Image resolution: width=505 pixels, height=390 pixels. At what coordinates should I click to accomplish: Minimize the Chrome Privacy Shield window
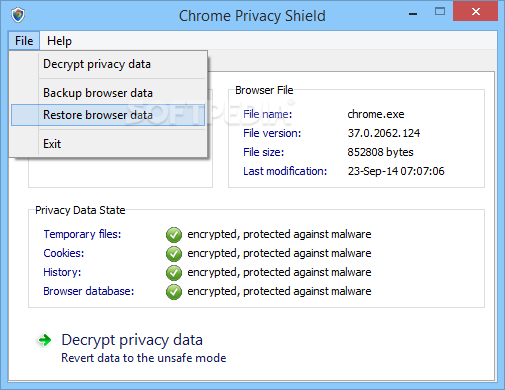tap(413, 13)
